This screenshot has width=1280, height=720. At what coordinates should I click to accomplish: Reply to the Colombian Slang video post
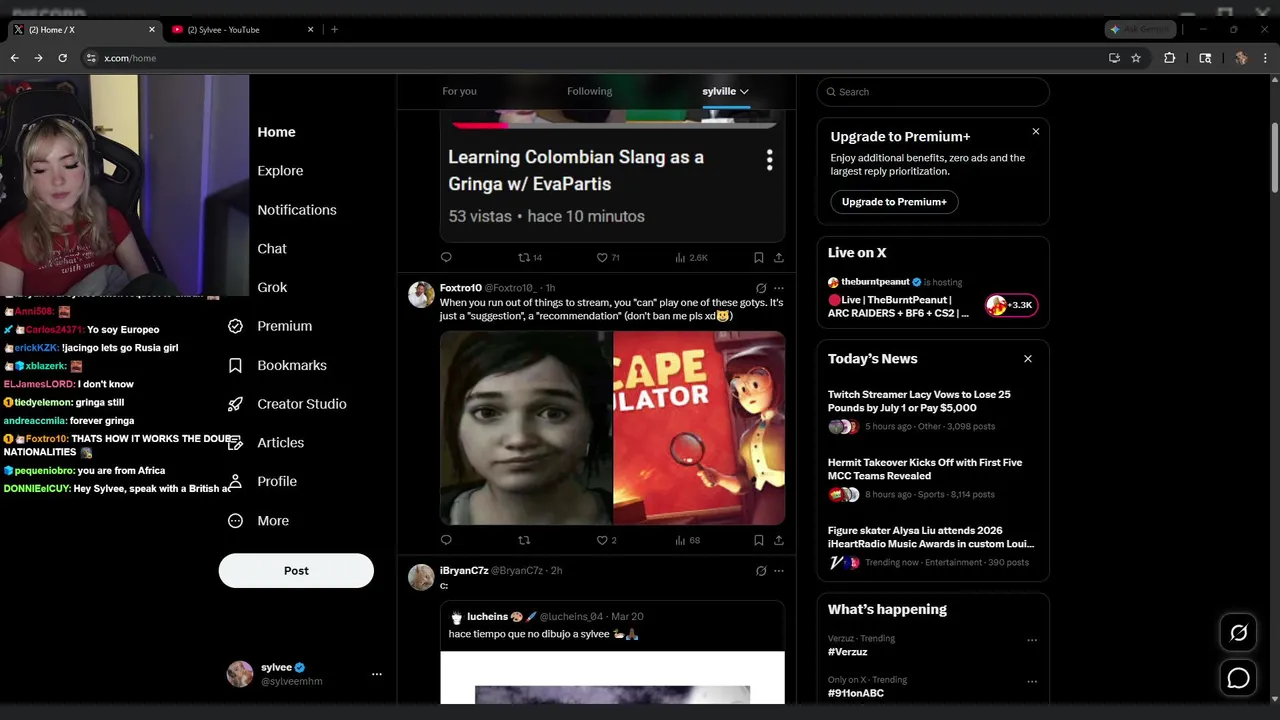pos(446,257)
